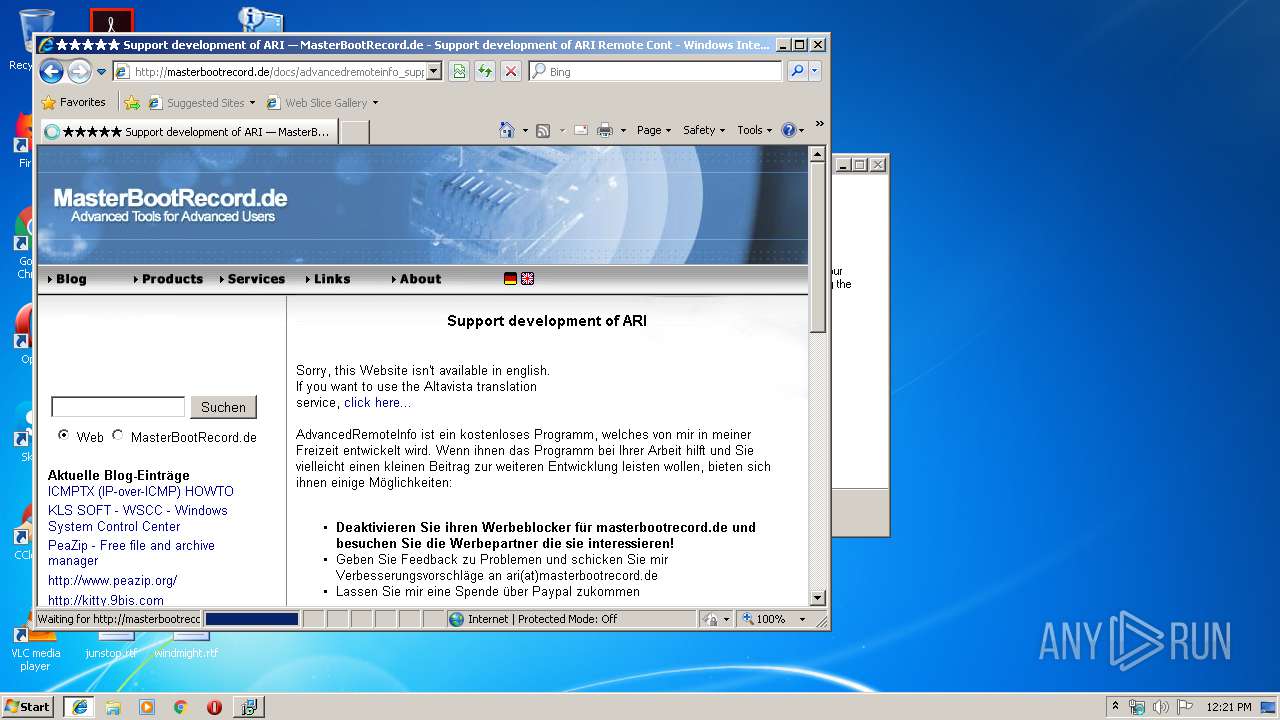Click the RSS feeds icon
Viewport: 1280px width, 720px height.
tap(543, 130)
